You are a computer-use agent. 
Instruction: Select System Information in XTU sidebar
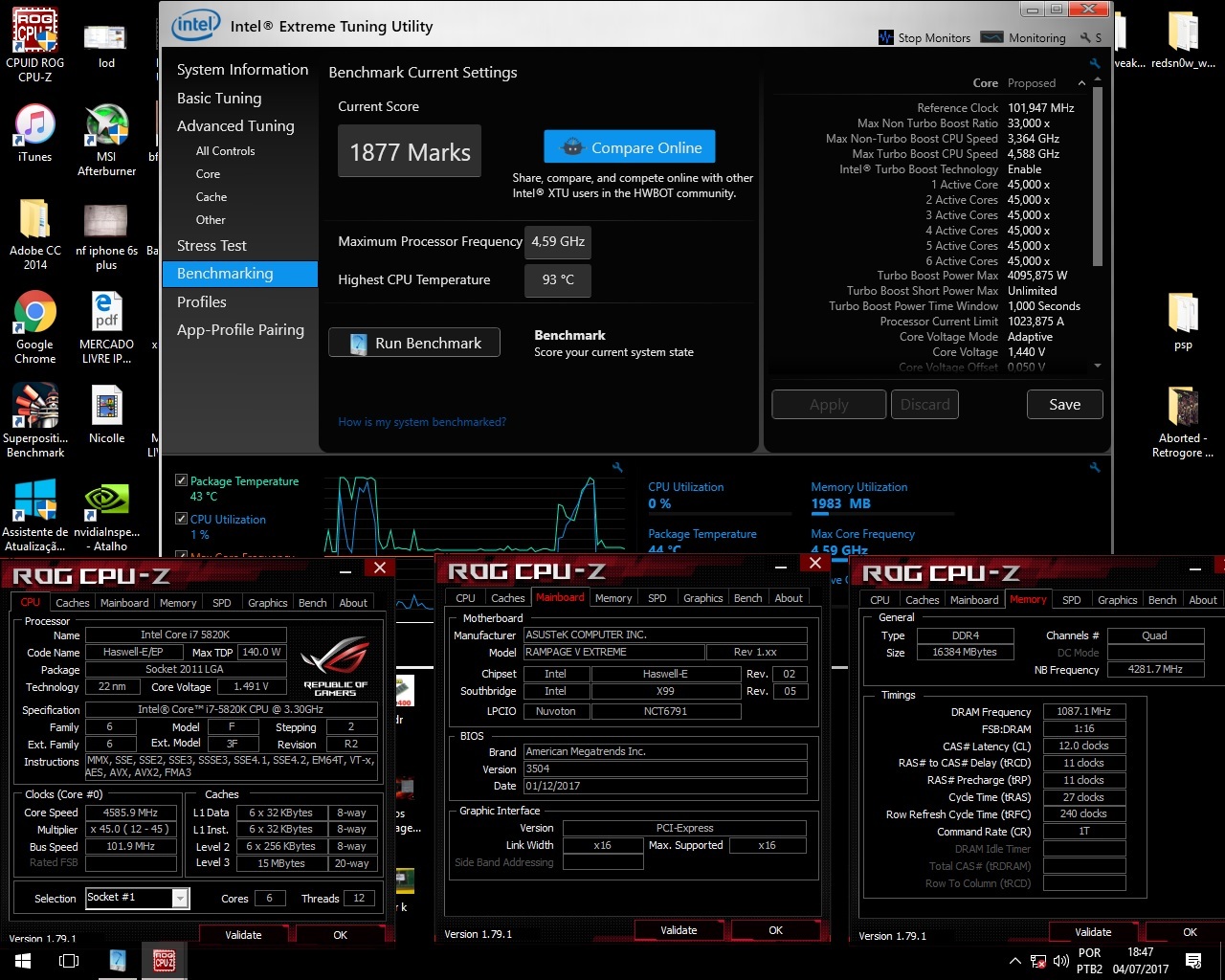[x=242, y=70]
